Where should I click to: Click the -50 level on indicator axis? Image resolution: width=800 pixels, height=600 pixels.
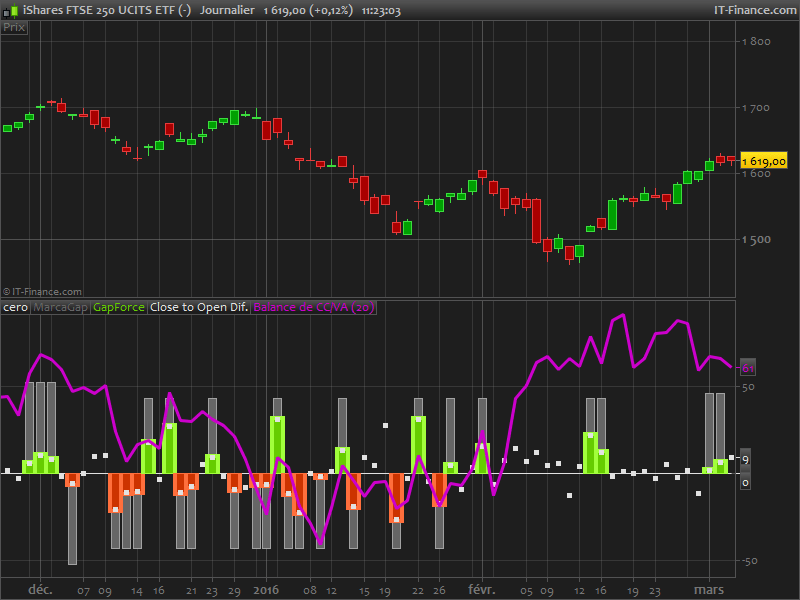click(x=749, y=561)
